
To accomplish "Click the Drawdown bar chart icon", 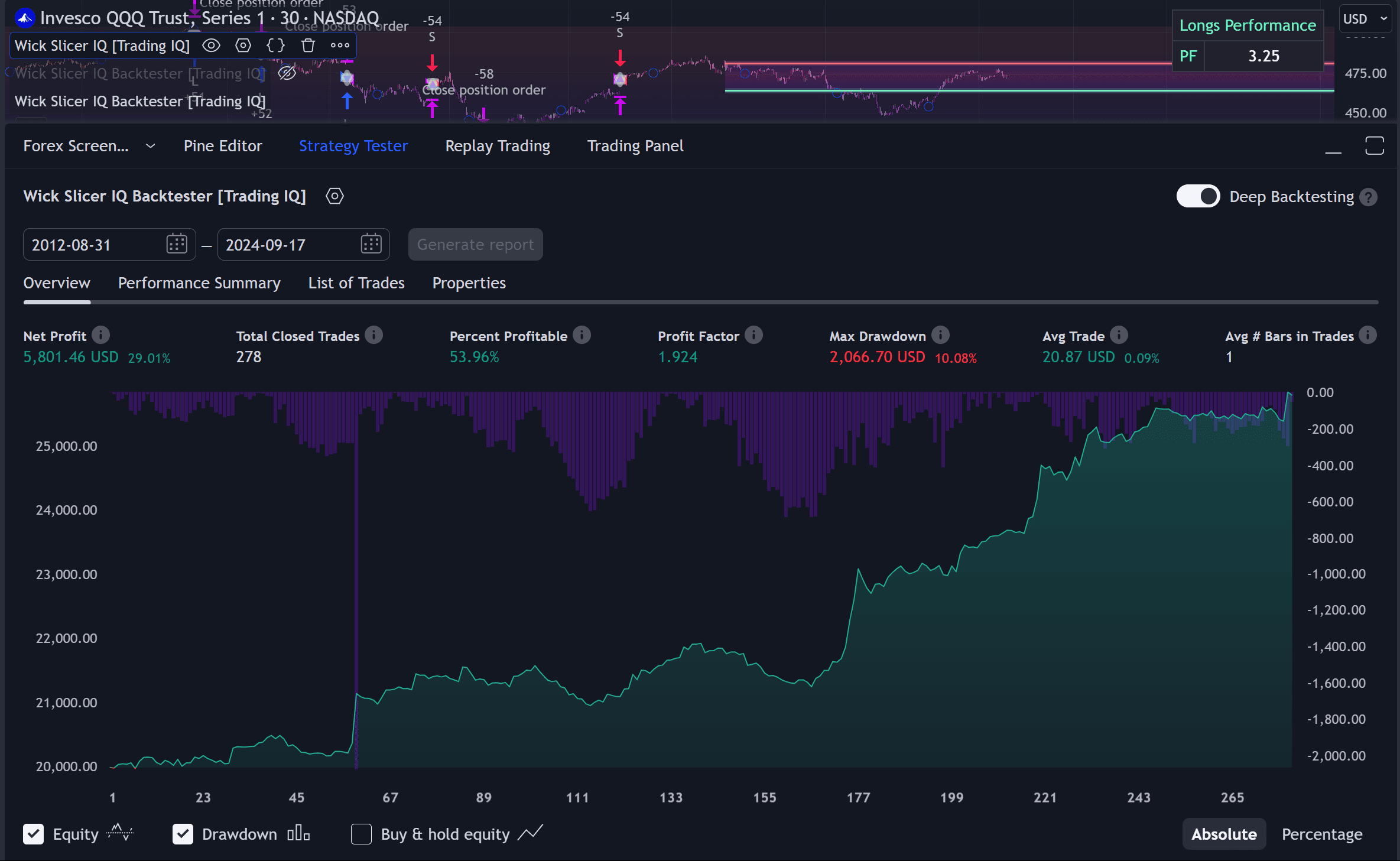I will 298,833.
